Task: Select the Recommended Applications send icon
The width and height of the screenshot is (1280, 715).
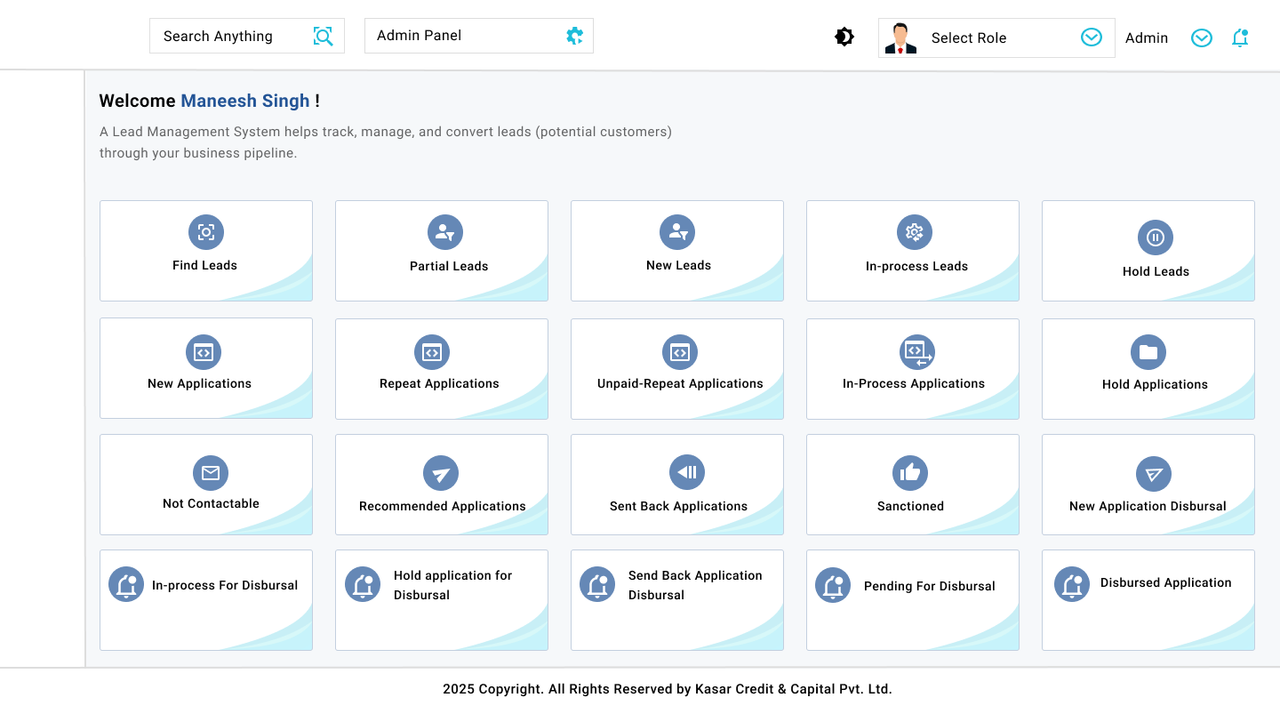Action: pyautogui.click(x=441, y=472)
